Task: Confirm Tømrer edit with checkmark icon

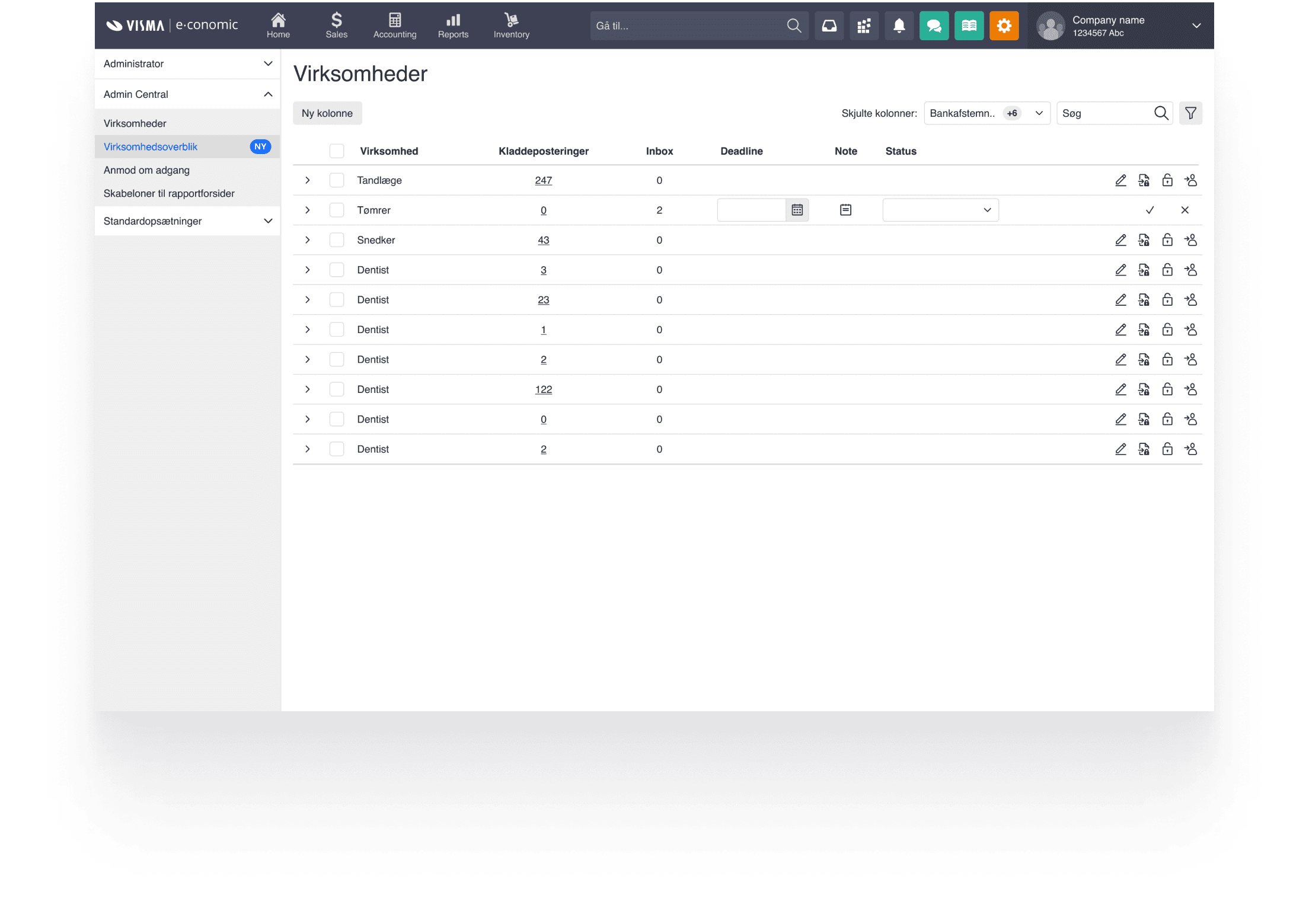Action: tap(1150, 210)
